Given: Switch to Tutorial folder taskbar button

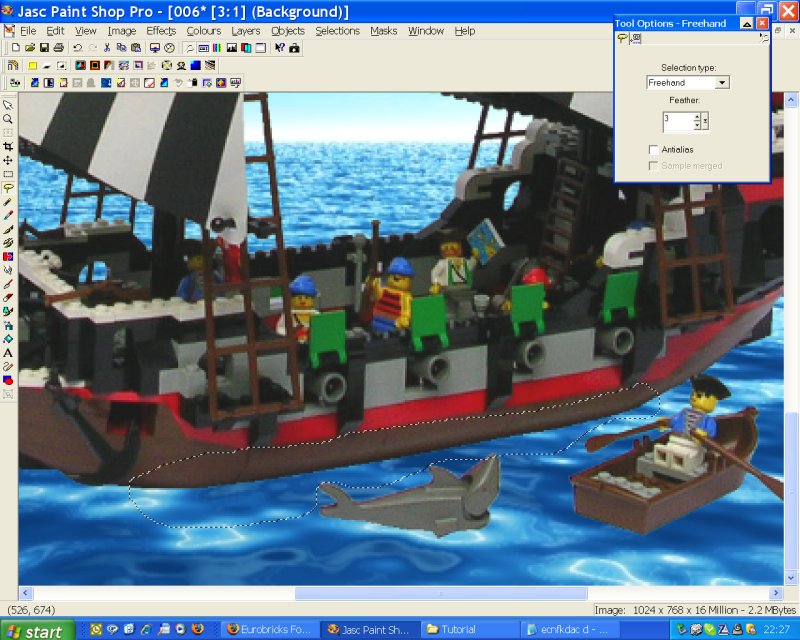Looking at the screenshot, I should point(469,630).
